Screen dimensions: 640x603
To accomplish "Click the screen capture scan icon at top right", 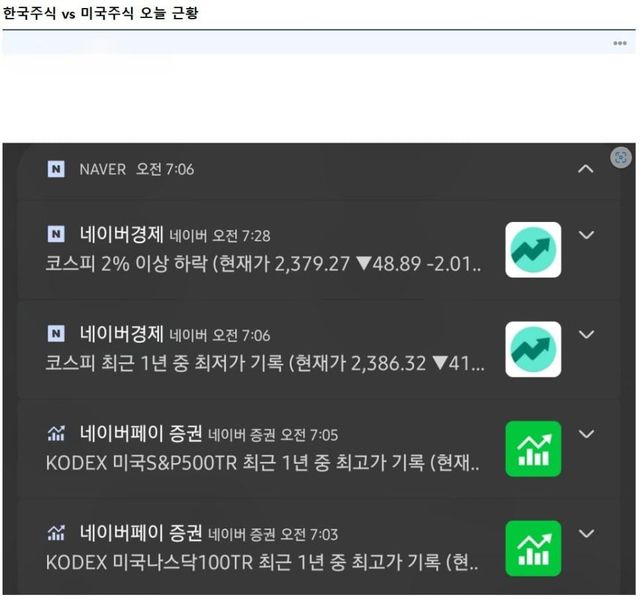I will click(x=620, y=157).
